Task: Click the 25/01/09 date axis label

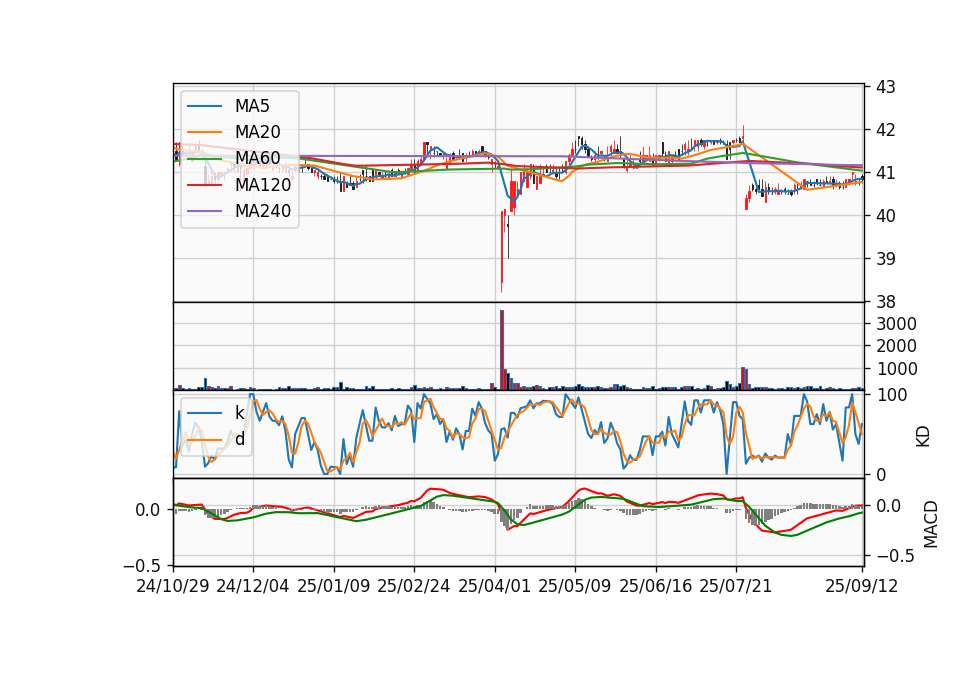Action: click(x=334, y=586)
